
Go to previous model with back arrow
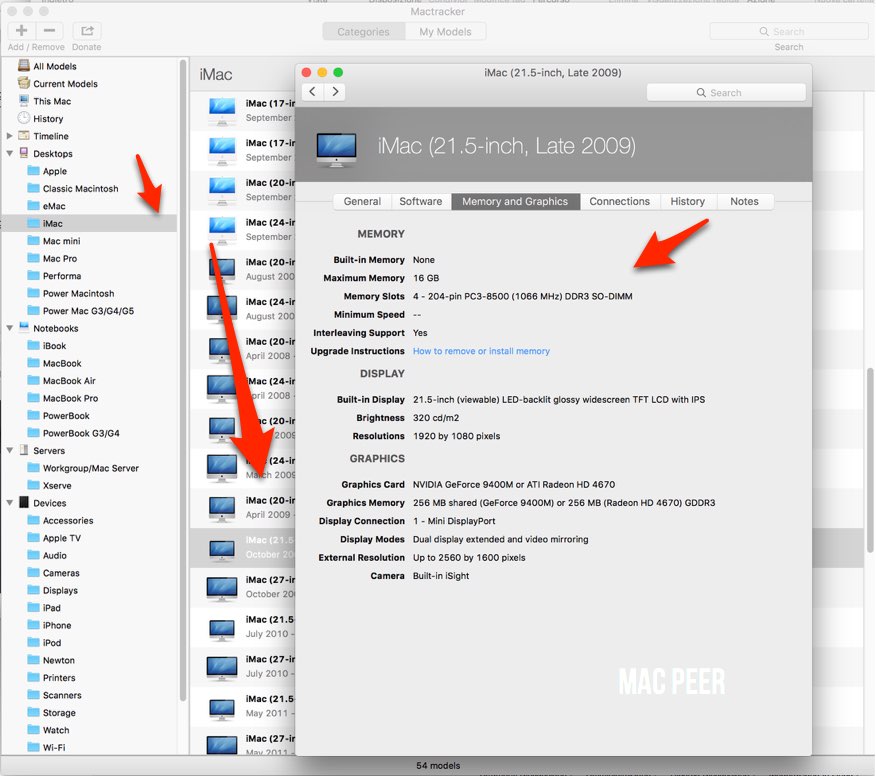click(313, 92)
